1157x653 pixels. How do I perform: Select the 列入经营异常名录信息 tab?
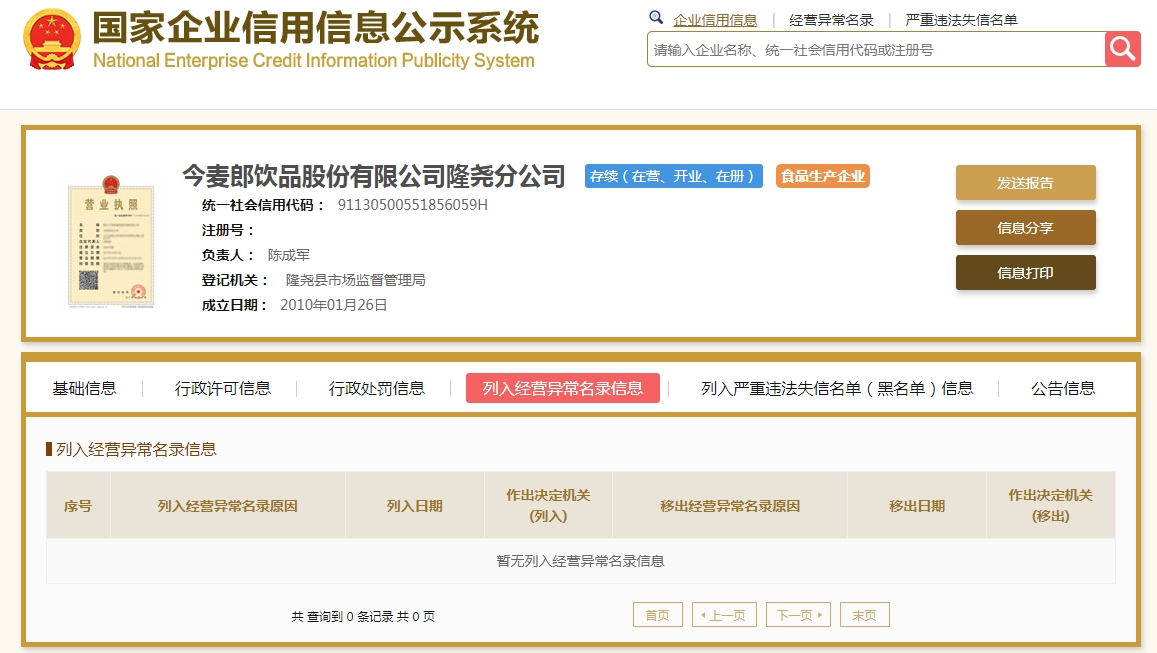562,388
